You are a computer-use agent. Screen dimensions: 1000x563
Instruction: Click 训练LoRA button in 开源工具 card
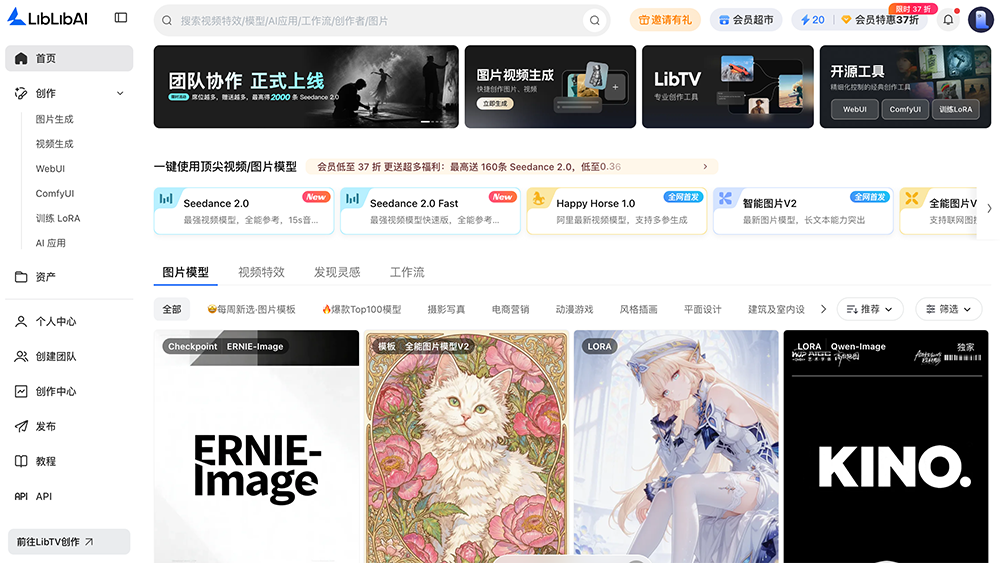click(955, 109)
